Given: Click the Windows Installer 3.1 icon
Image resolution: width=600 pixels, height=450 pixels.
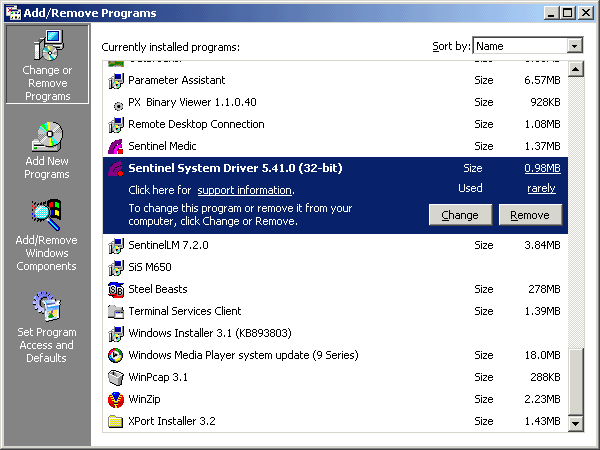Looking at the screenshot, I should pyautogui.click(x=116, y=333).
